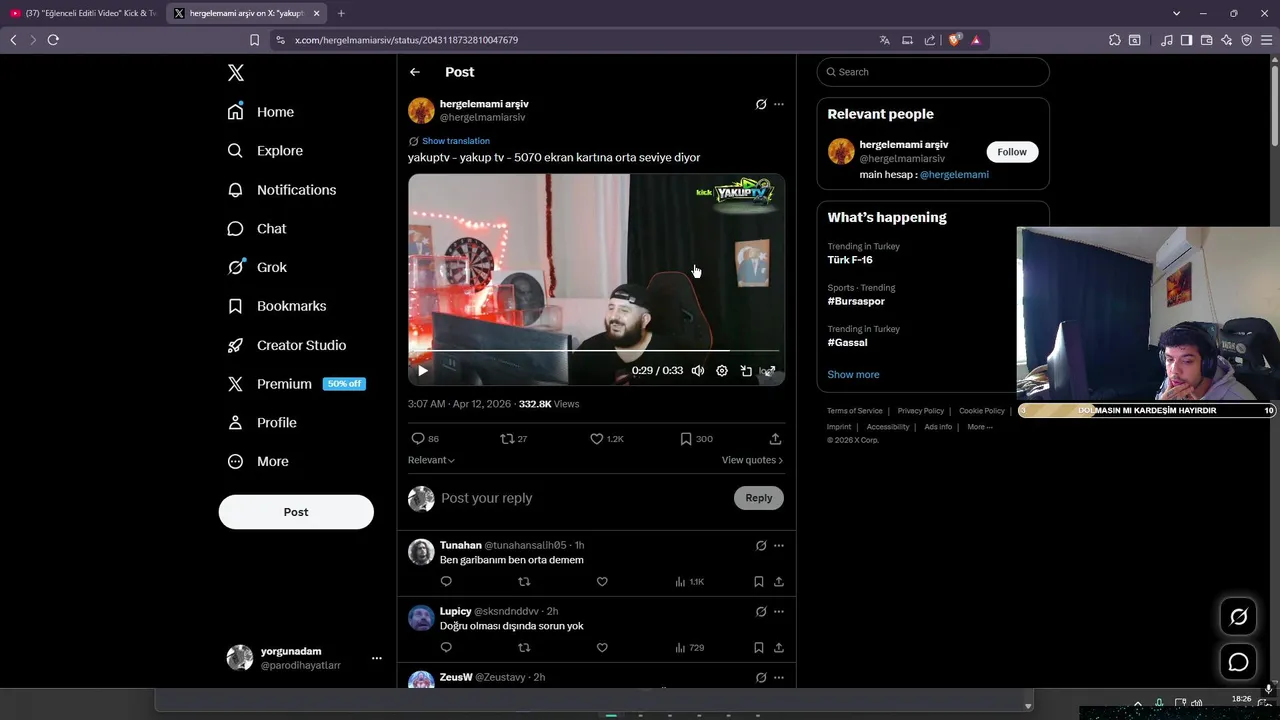The image size is (1280, 720).
Task: Click Grok icon on Tunahan reply
Action: click(761, 546)
